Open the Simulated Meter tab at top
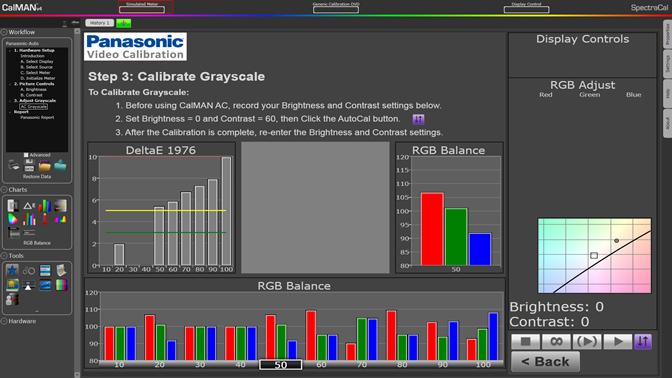 (142, 7)
